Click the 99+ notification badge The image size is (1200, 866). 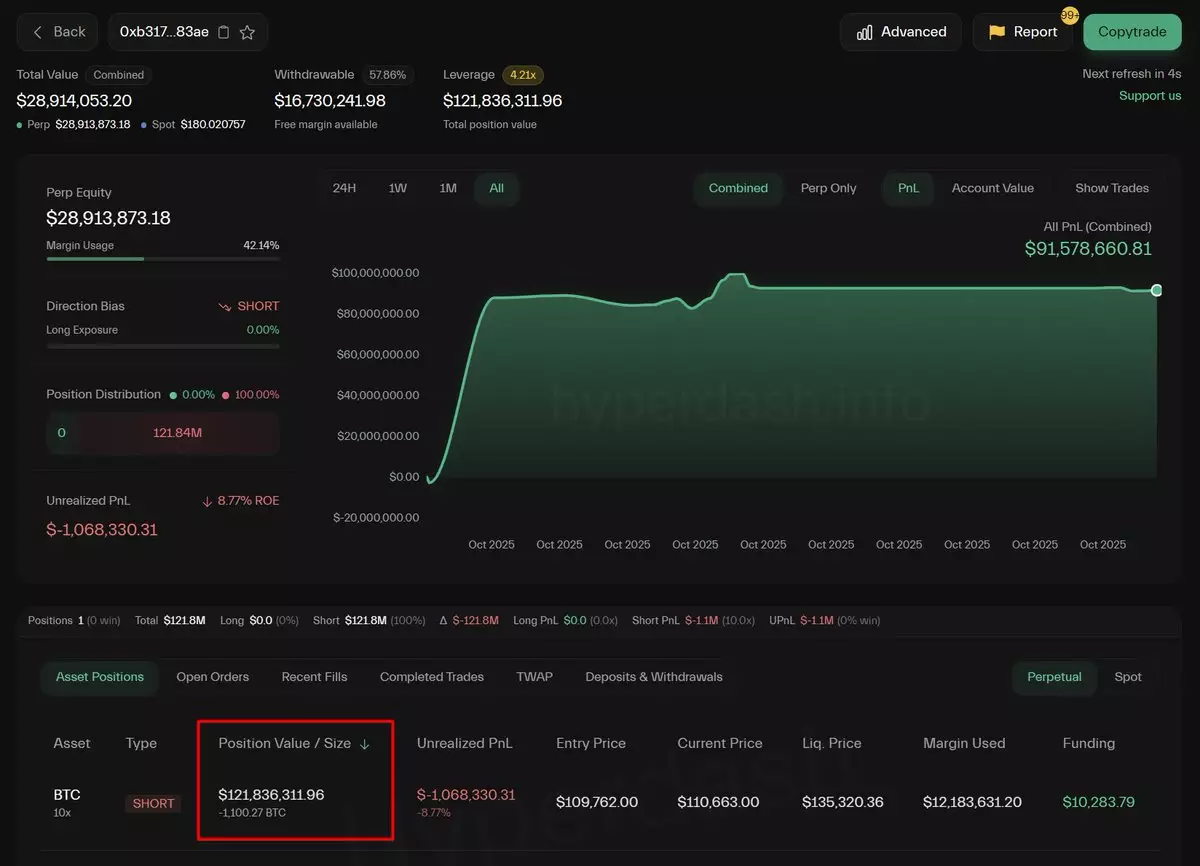point(1069,16)
